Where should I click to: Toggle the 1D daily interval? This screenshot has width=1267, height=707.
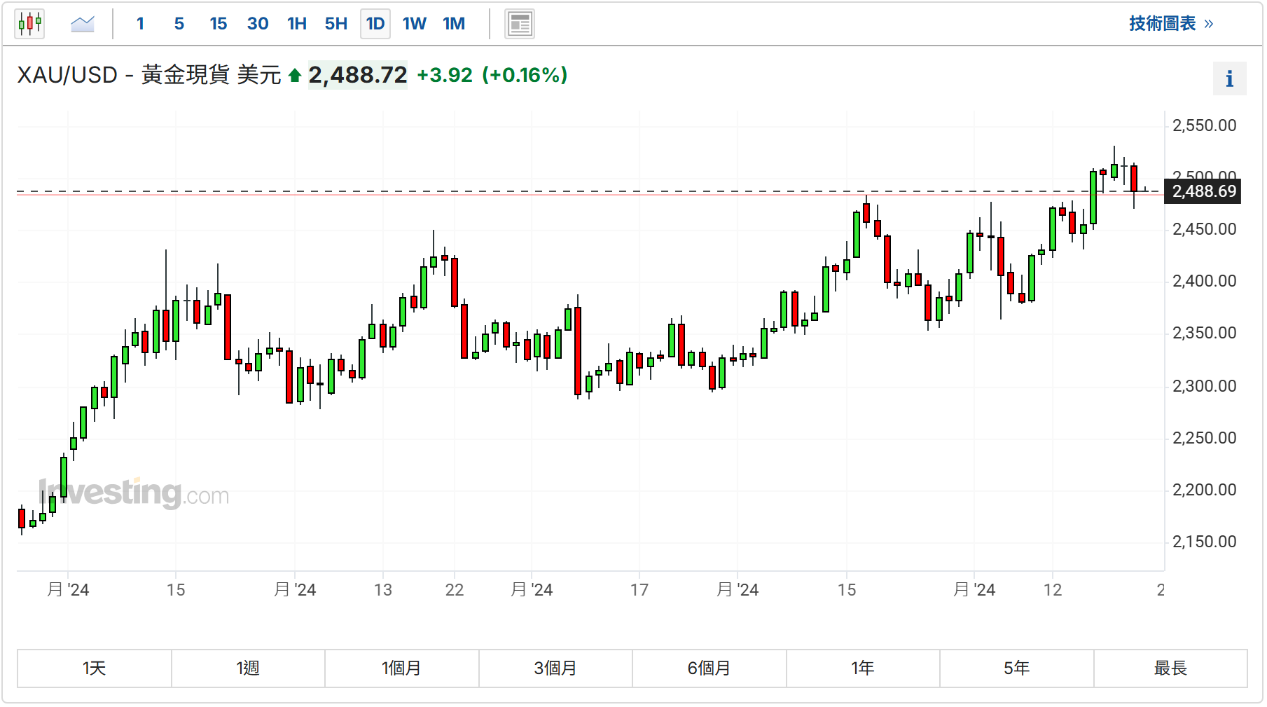[375, 23]
